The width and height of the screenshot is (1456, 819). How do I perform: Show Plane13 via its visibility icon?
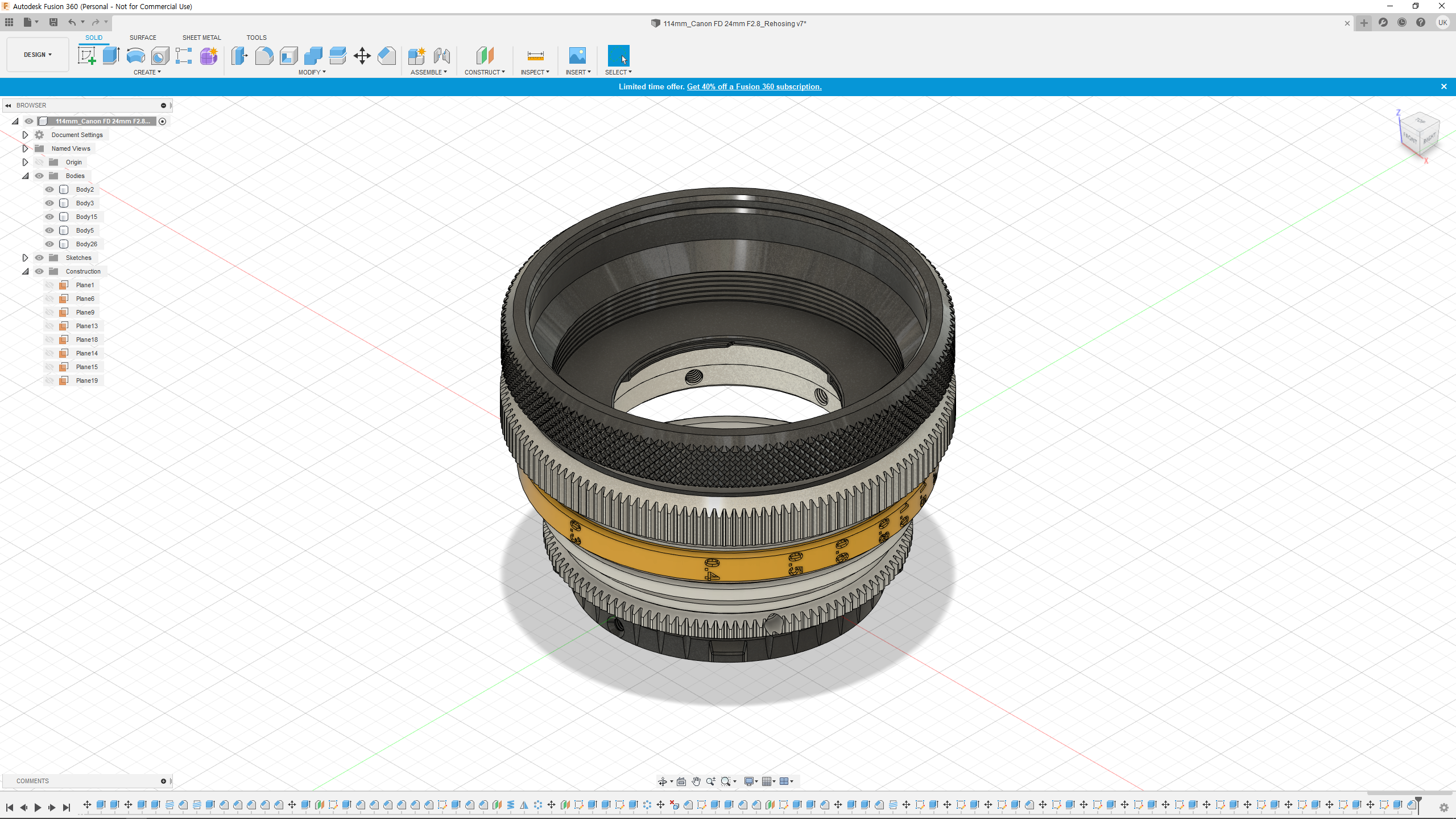(x=49, y=326)
